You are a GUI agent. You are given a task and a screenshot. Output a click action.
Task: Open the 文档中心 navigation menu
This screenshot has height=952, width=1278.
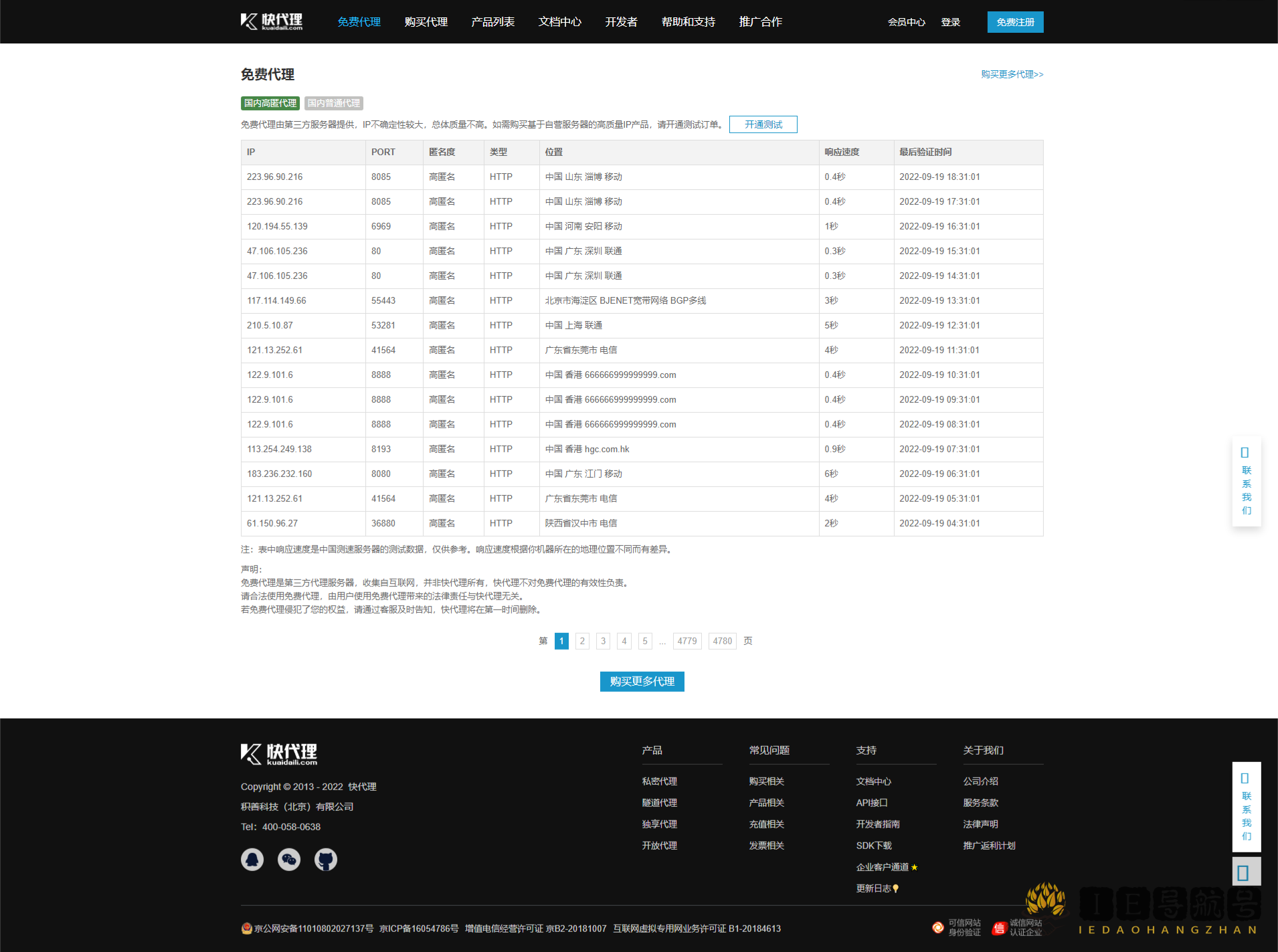[560, 22]
